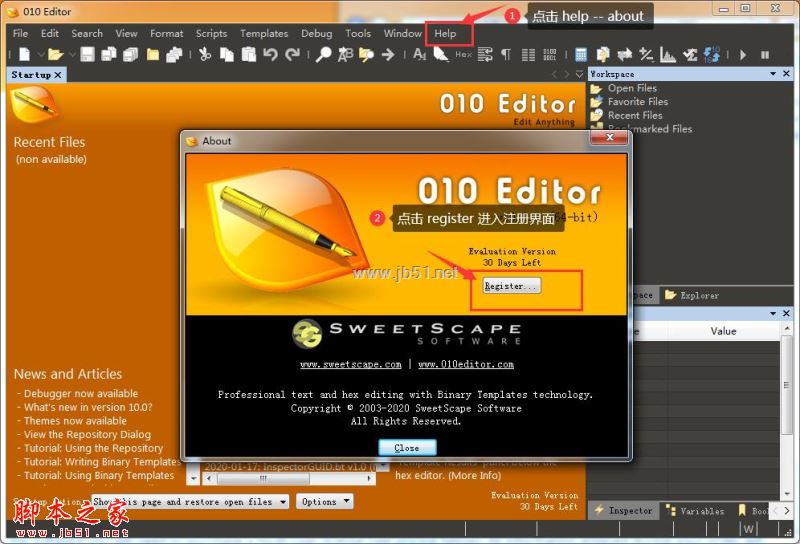Click the Undo arrow icon
This screenshot has height=544, width=800.
(x=270, y=54)
